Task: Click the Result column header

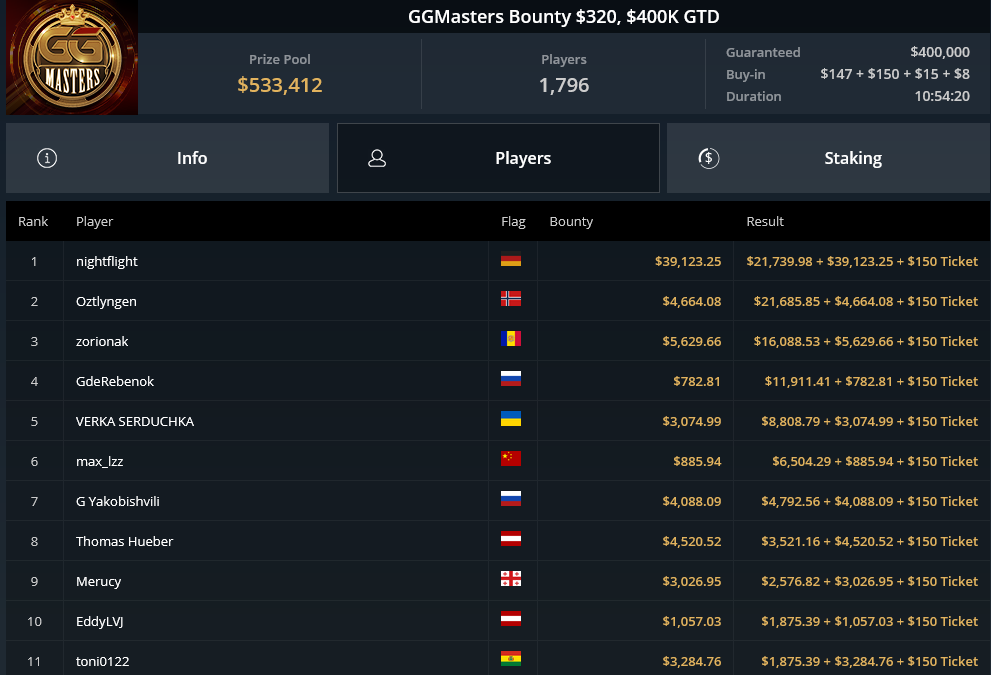Action: (x=765, y=221)
